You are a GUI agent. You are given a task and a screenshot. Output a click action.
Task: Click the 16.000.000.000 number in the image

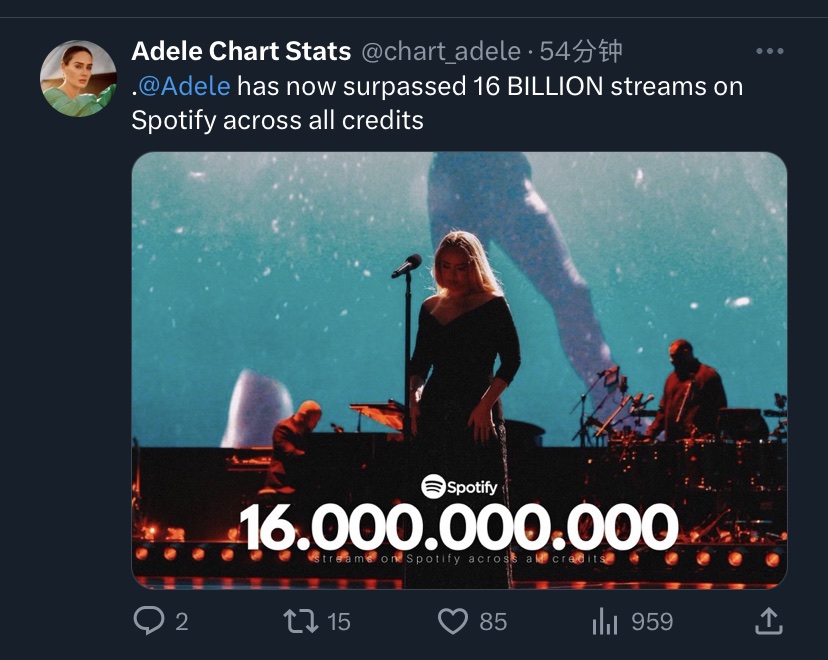point(458,526)
